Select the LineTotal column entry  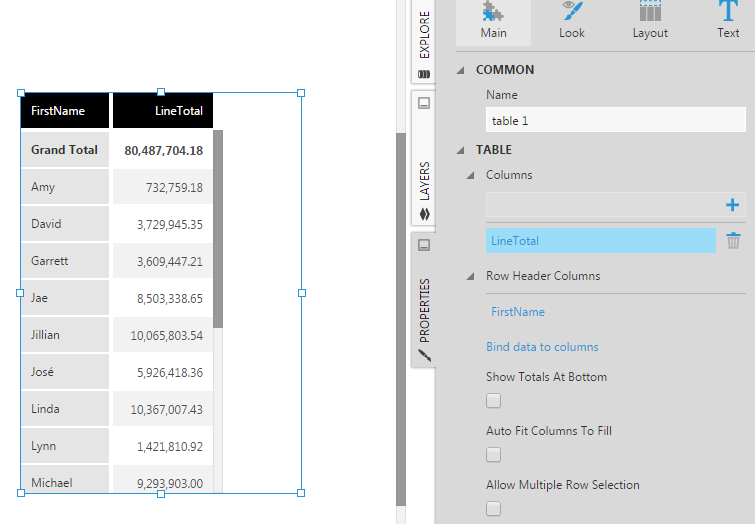pos(600,241)
